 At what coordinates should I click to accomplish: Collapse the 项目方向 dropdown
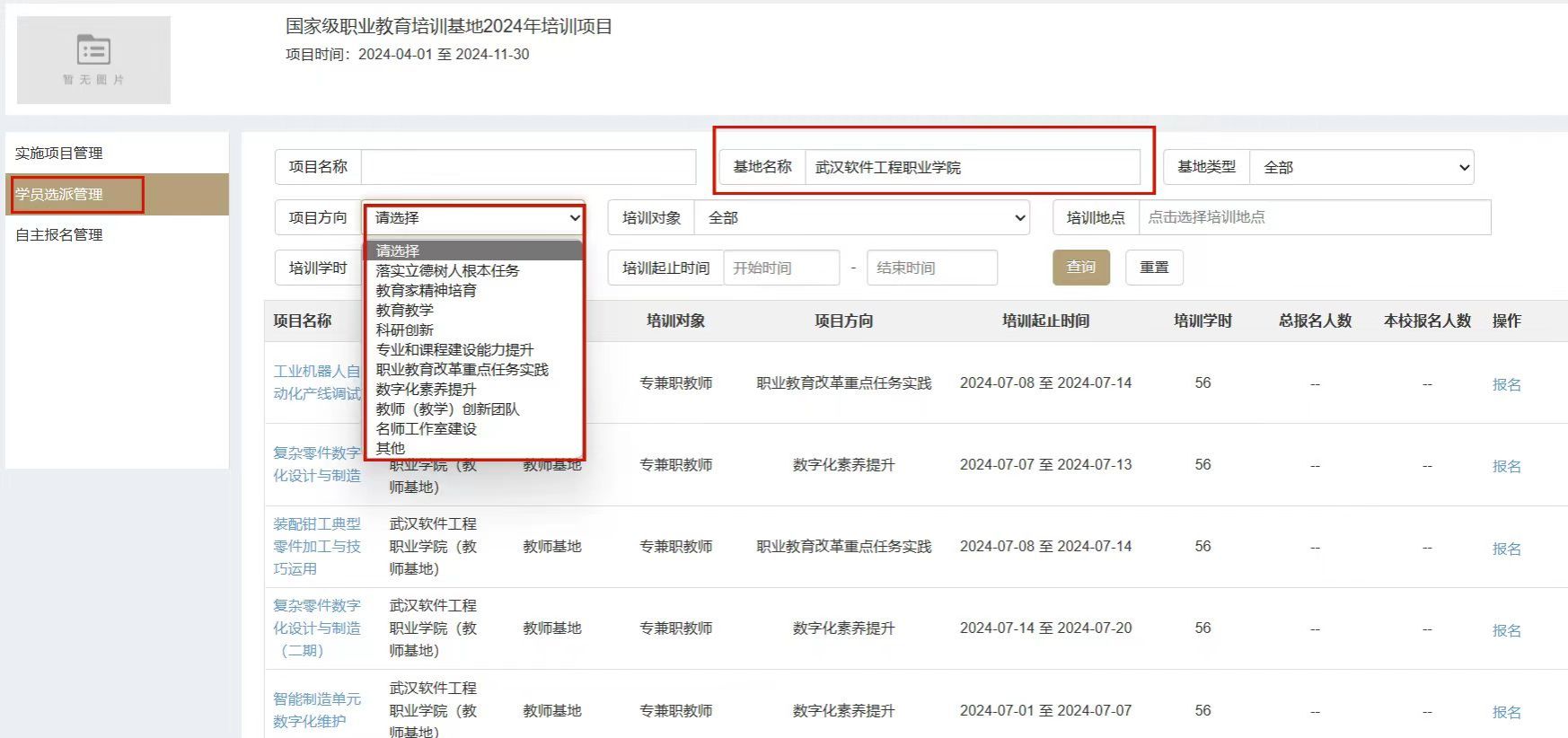pyautogui.click(x=474, y=218)
